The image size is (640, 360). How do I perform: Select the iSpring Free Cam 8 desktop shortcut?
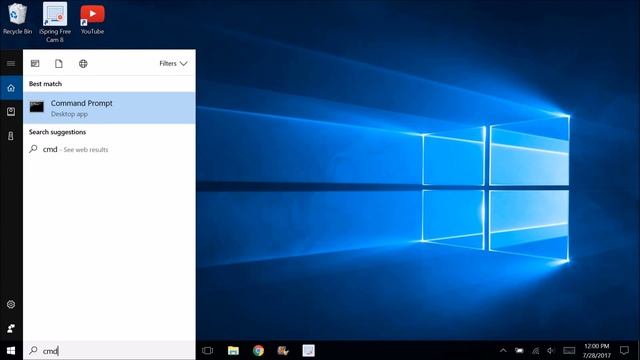(x=55, y=22)
